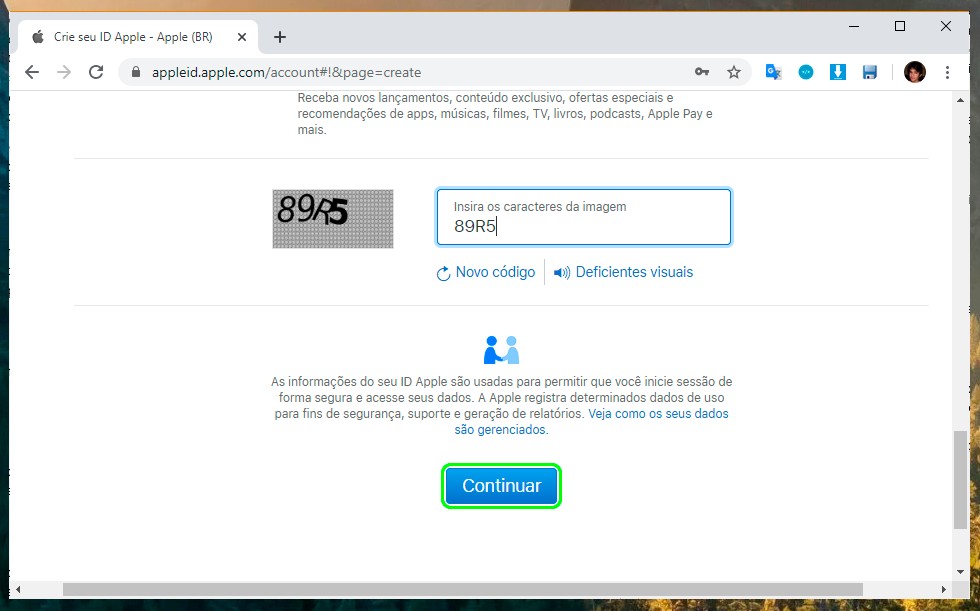Open the Chrome three-dot menu
Screen dimensions: 980x611
(x=948, y=72)
